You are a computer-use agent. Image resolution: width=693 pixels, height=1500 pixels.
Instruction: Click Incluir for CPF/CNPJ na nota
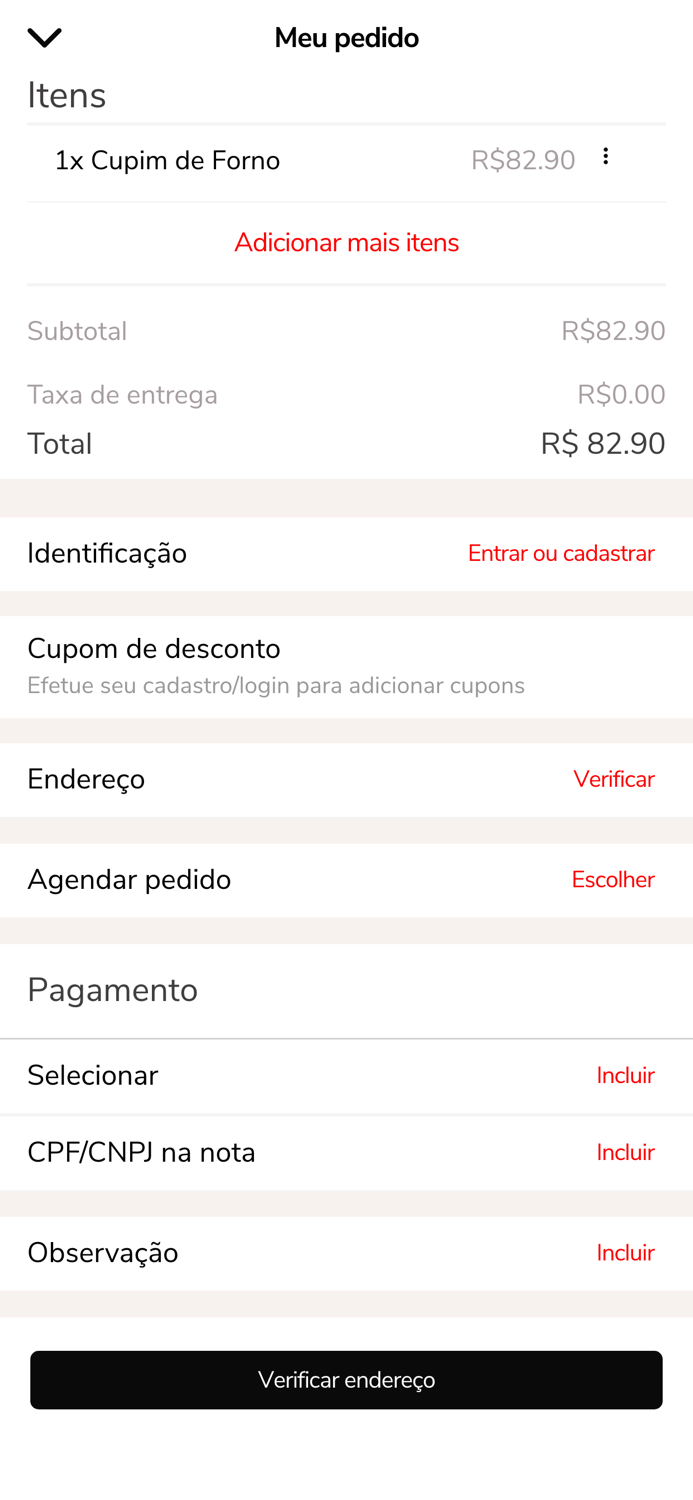625,1152
